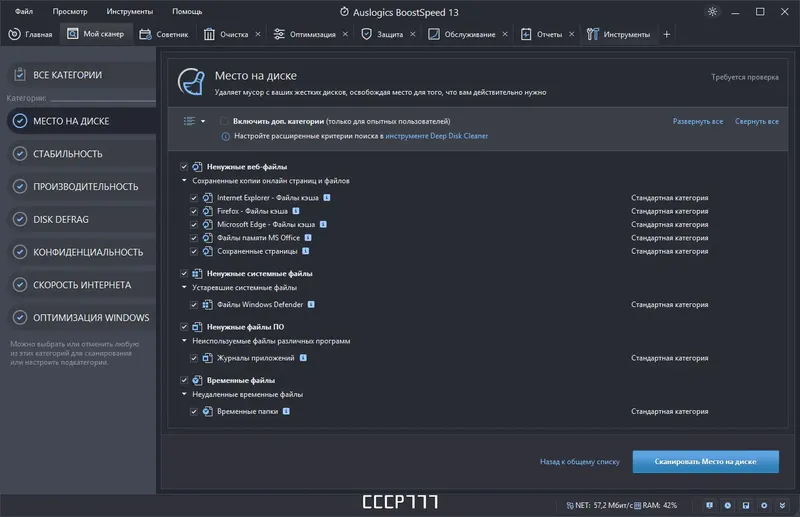Screen dimensions: 800x517
Task: Uncheck Internet Explorer cache files
Action: point(194,198)
